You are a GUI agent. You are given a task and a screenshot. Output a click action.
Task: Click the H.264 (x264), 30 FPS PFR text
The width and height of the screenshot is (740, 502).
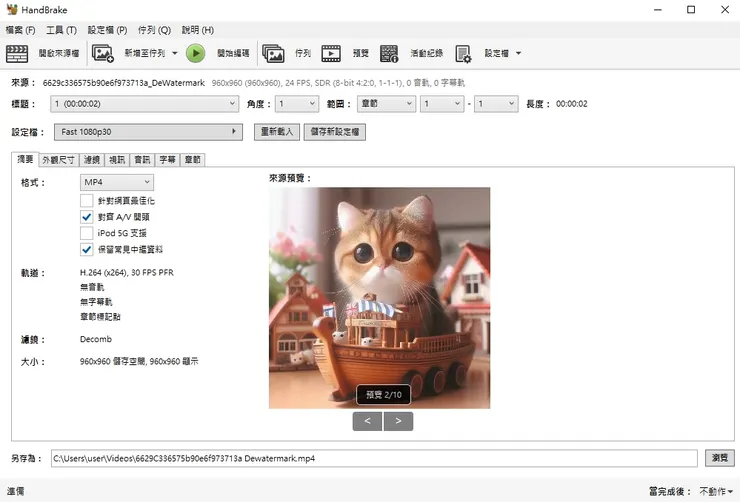(x=127, y=273)
